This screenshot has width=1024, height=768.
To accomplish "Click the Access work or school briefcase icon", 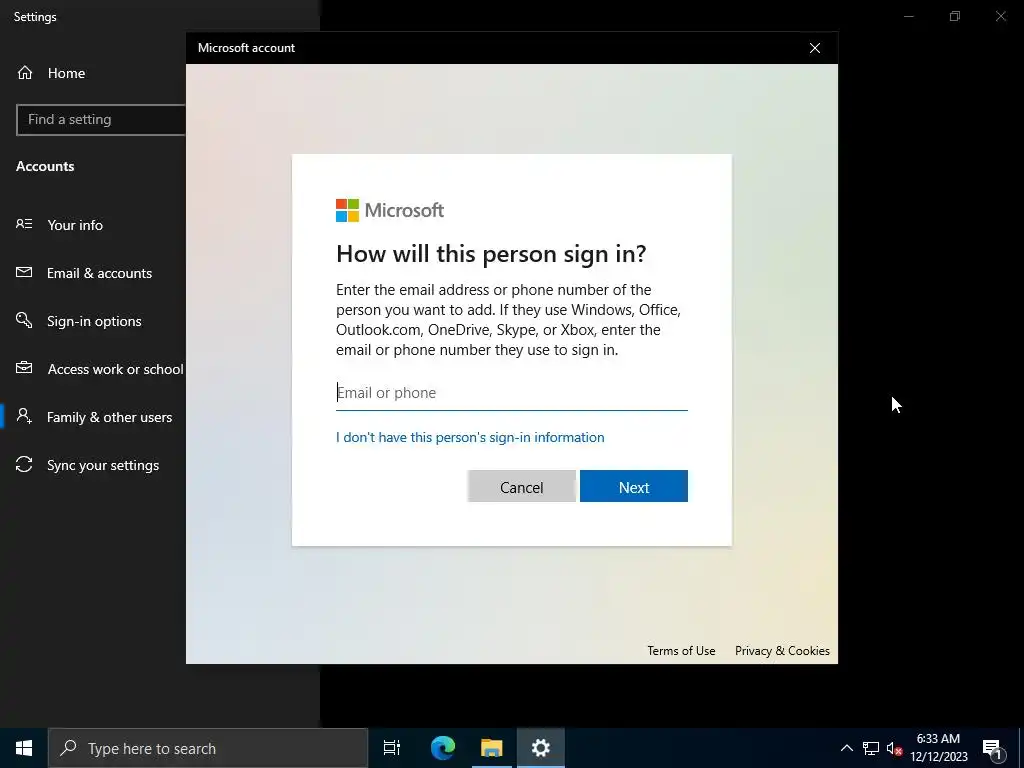I will click(24, 368).
